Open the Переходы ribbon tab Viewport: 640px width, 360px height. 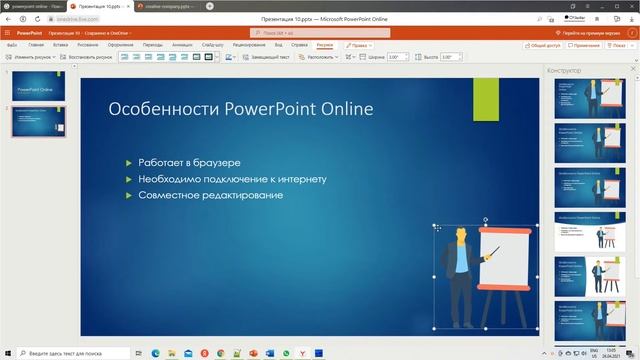(153, 45)
